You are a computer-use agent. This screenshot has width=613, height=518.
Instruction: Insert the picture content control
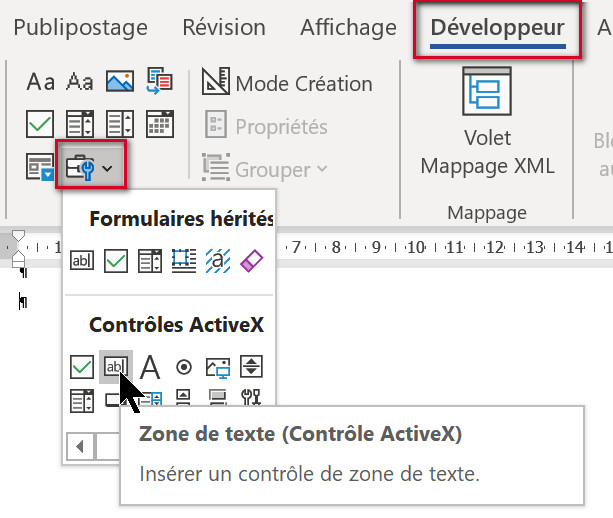(x=120, y=81)
